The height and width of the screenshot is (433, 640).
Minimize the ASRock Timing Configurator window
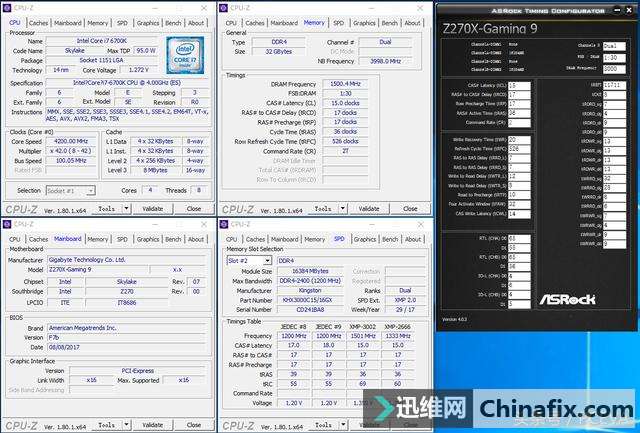click(x=616, y=11)
